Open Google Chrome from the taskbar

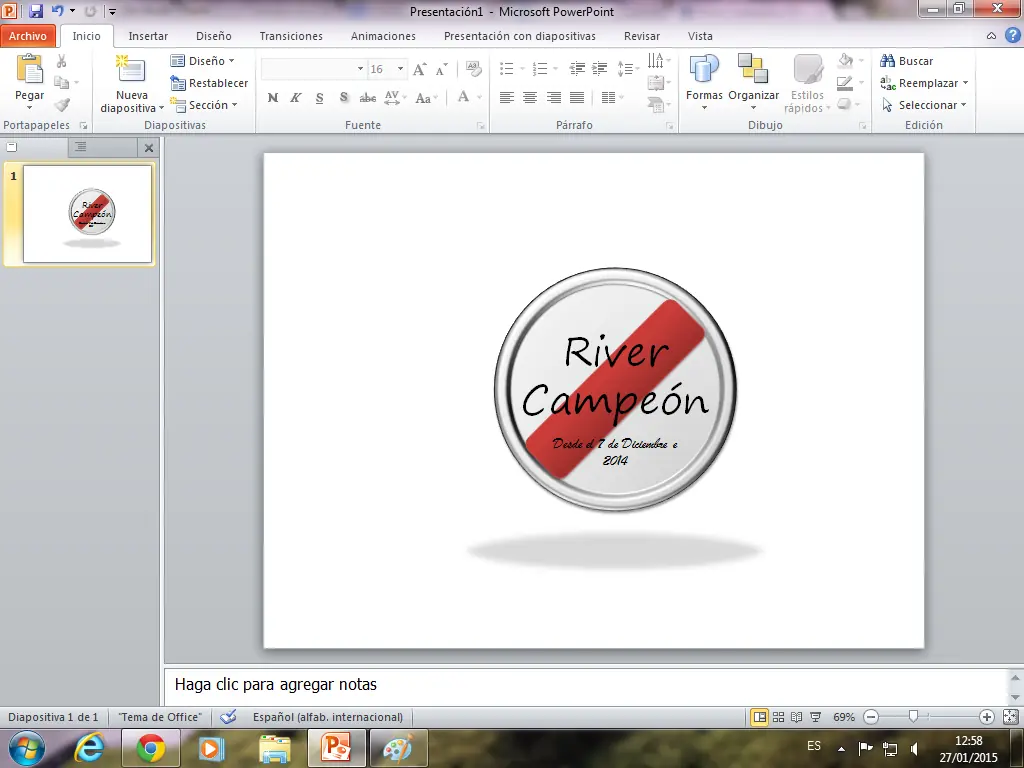pyautogui.click(x=150, y=748)
